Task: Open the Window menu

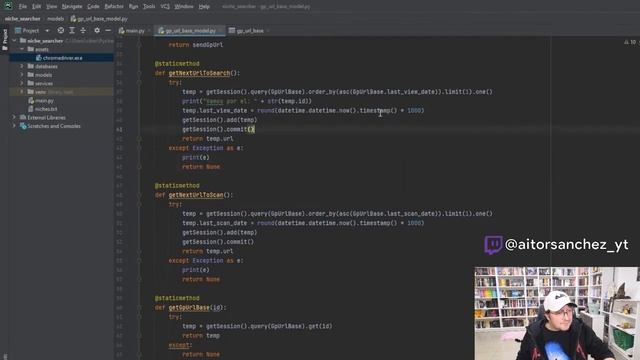Action: coord(184,7)
